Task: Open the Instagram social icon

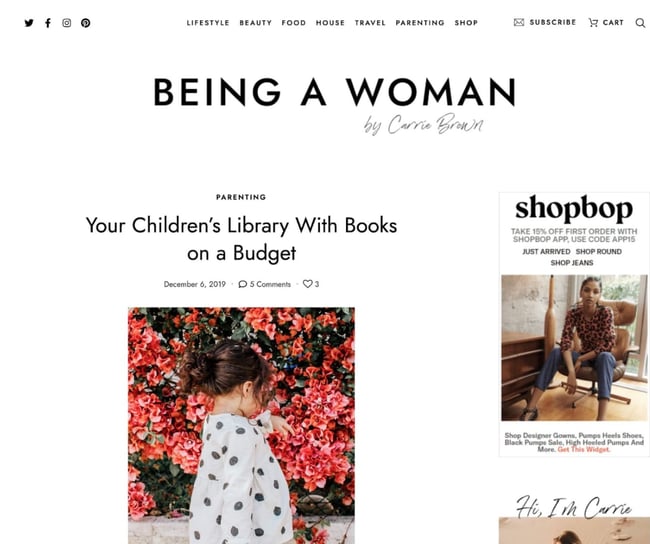Action: [x=67, y=23]
